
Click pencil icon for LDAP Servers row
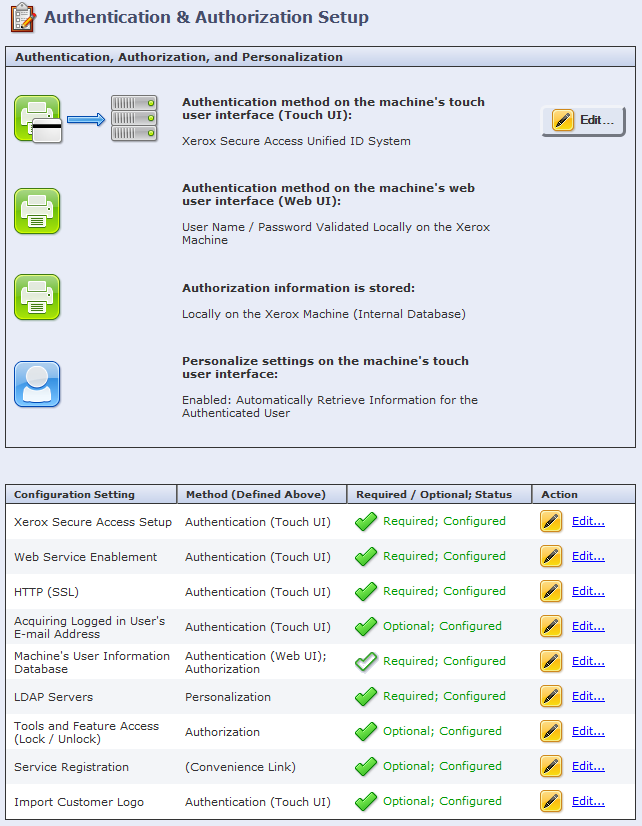coord(551,696)
